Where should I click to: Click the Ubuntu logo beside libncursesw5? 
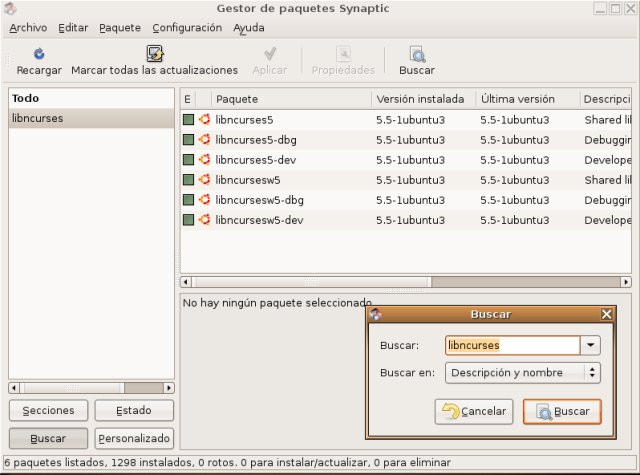[205, 180]
